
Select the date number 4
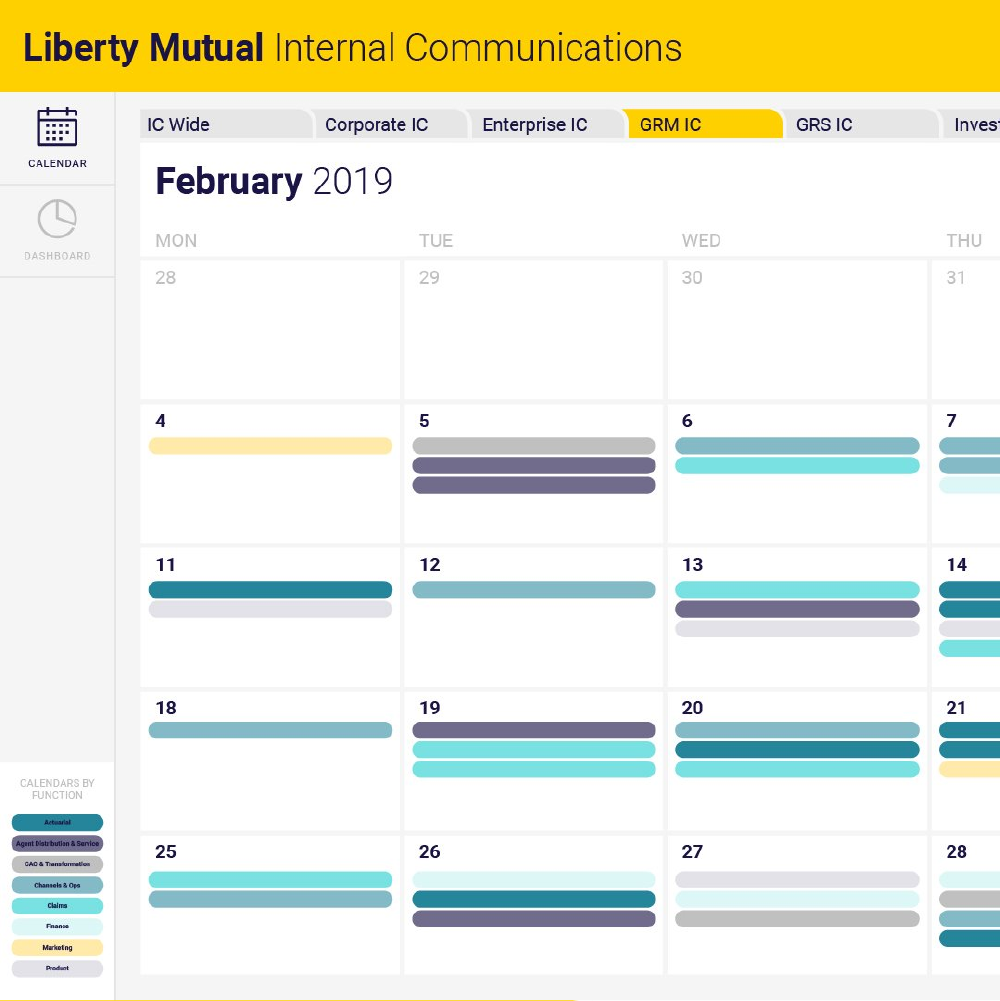pos(160,421)
